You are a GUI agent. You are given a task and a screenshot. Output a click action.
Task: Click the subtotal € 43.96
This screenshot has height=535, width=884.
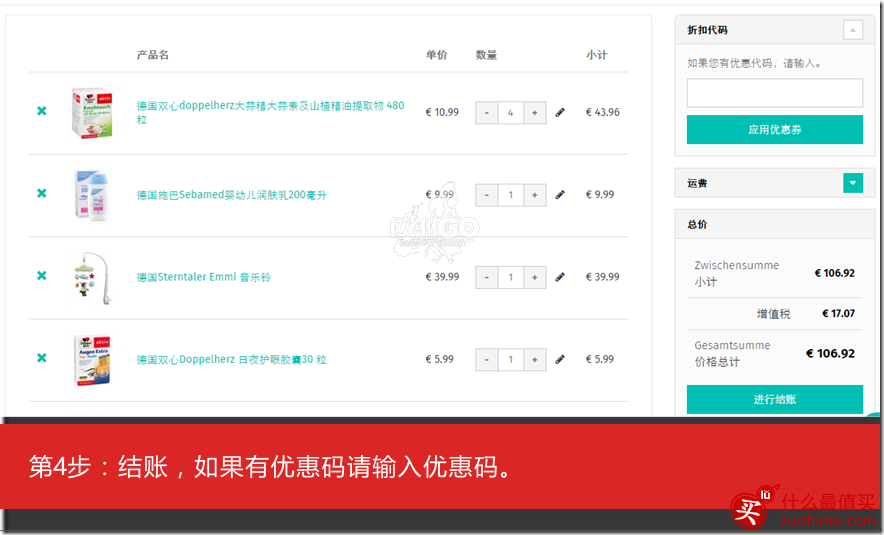603,112
